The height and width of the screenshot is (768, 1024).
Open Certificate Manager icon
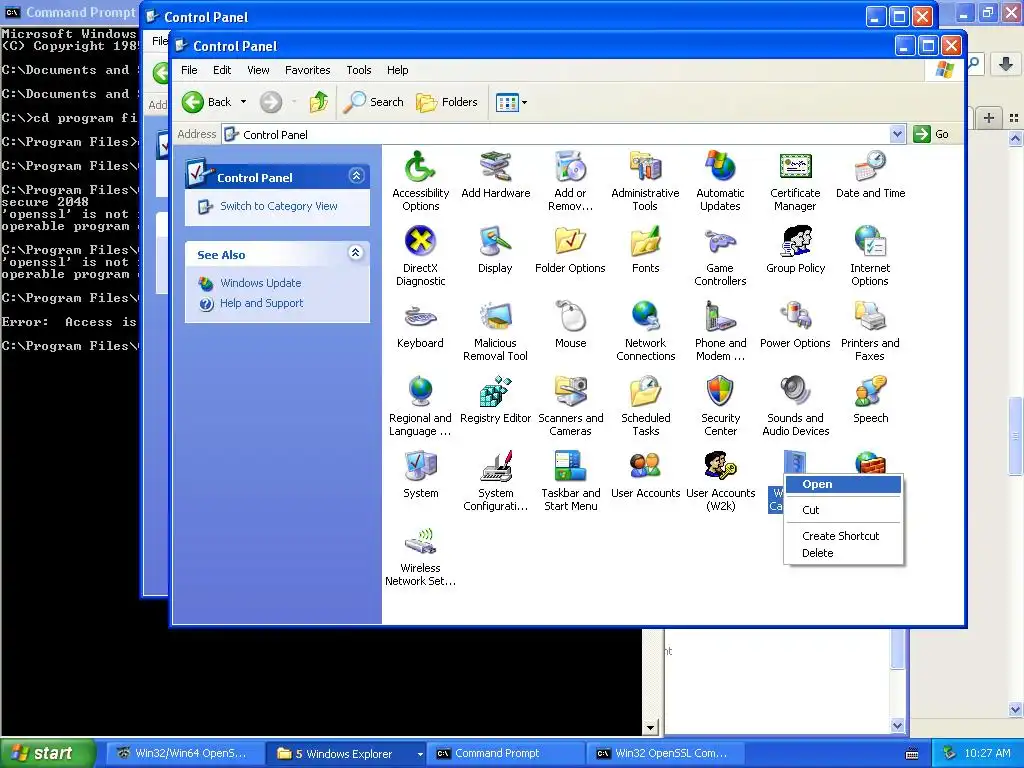pyautogui.click(x=795, y=167)
